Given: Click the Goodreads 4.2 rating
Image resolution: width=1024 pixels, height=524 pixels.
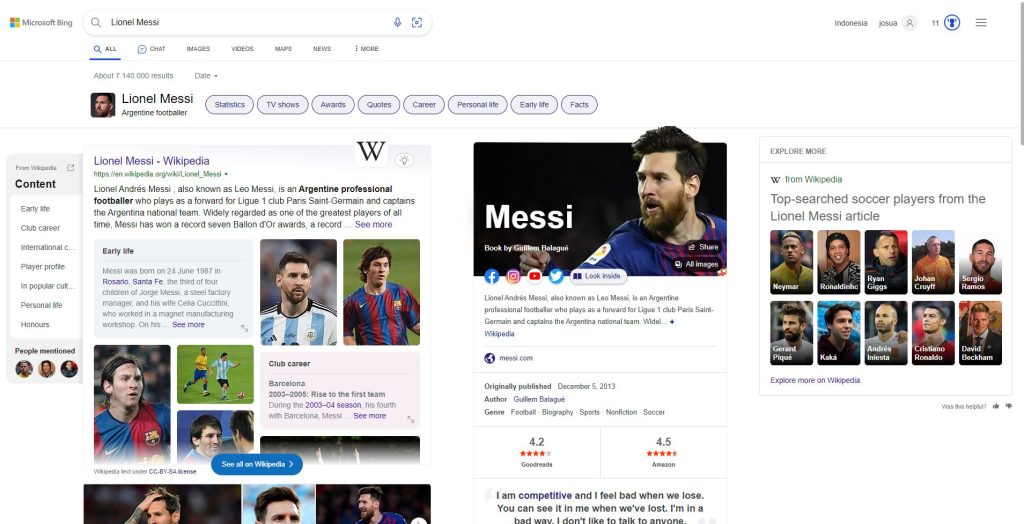Looking at the screenshot, I should 537,452.
